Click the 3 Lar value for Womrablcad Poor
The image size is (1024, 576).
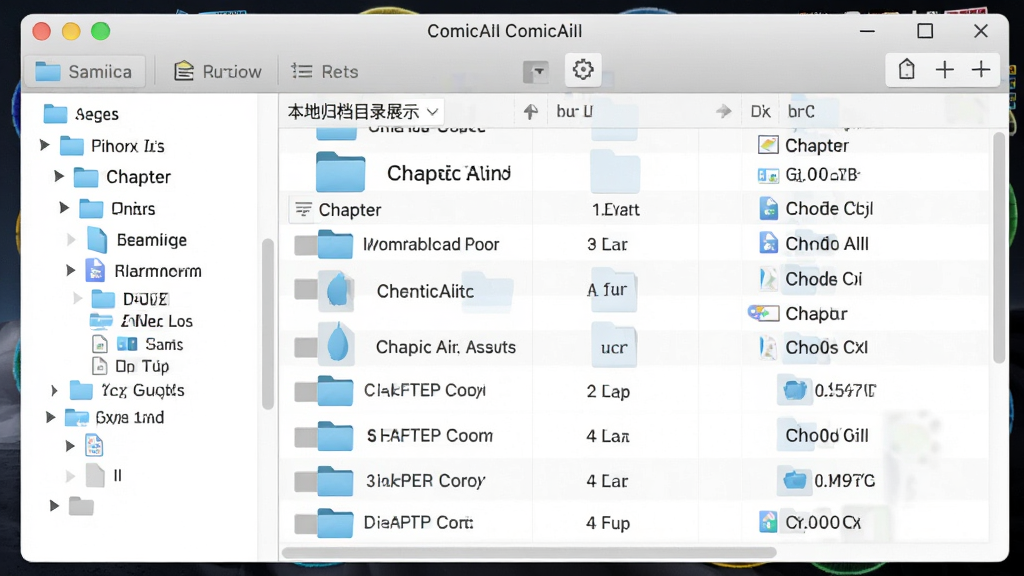tap(607, 245)
